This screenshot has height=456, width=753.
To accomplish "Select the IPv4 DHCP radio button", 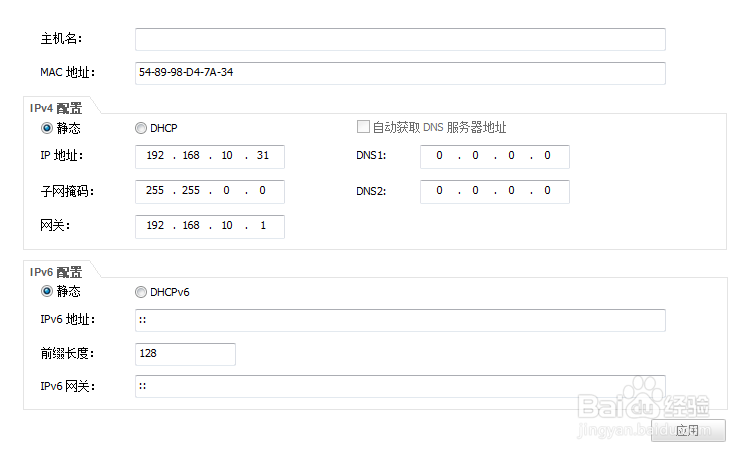I will pyautogui.click(x=140, y=128).
